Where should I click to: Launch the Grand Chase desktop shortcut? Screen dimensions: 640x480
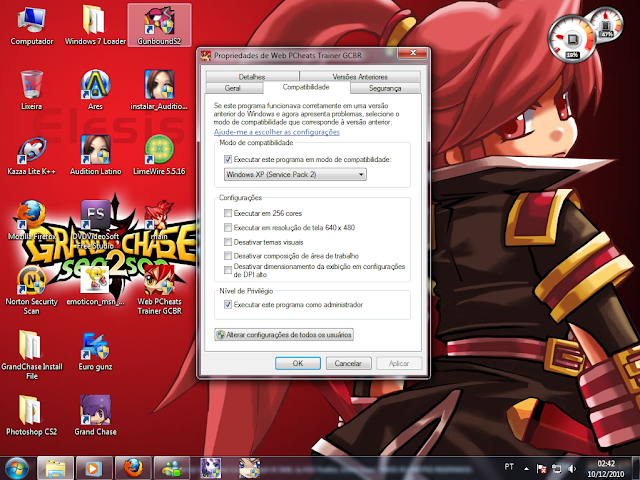(x=95, y=416)
